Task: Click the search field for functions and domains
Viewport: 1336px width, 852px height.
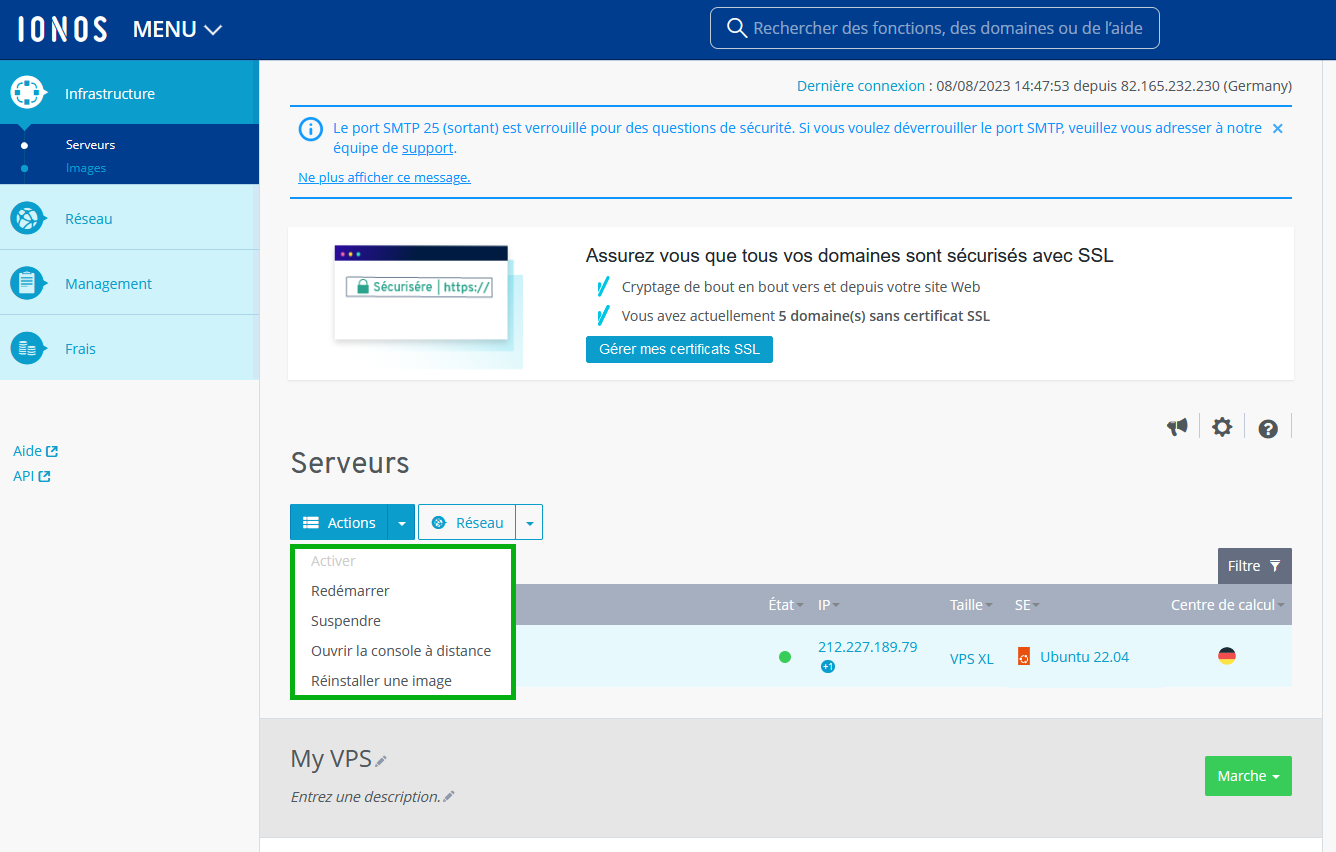Action: (x=934, y=28)
